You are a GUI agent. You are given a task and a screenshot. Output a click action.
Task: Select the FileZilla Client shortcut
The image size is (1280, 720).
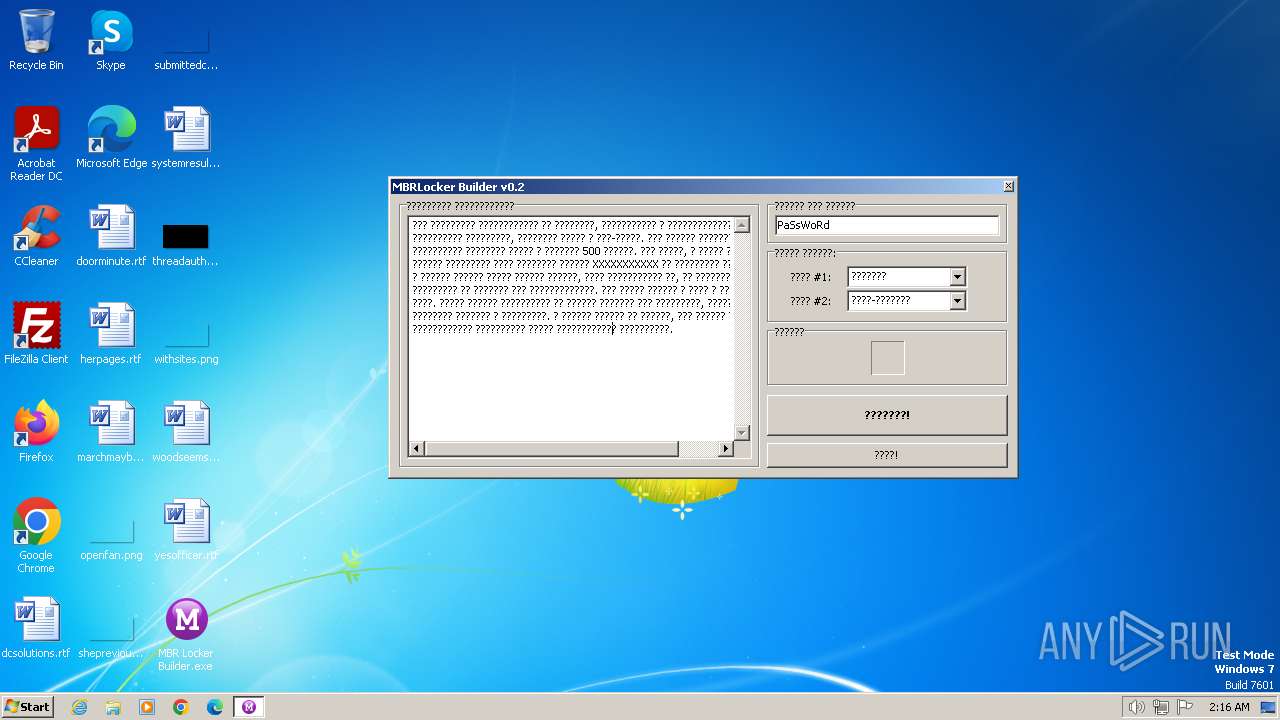tap(36, 334)
